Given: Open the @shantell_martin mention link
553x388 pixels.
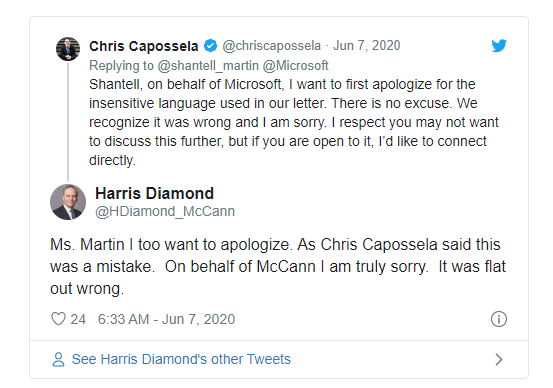Looking at the screenshot, I should [208, 66].
